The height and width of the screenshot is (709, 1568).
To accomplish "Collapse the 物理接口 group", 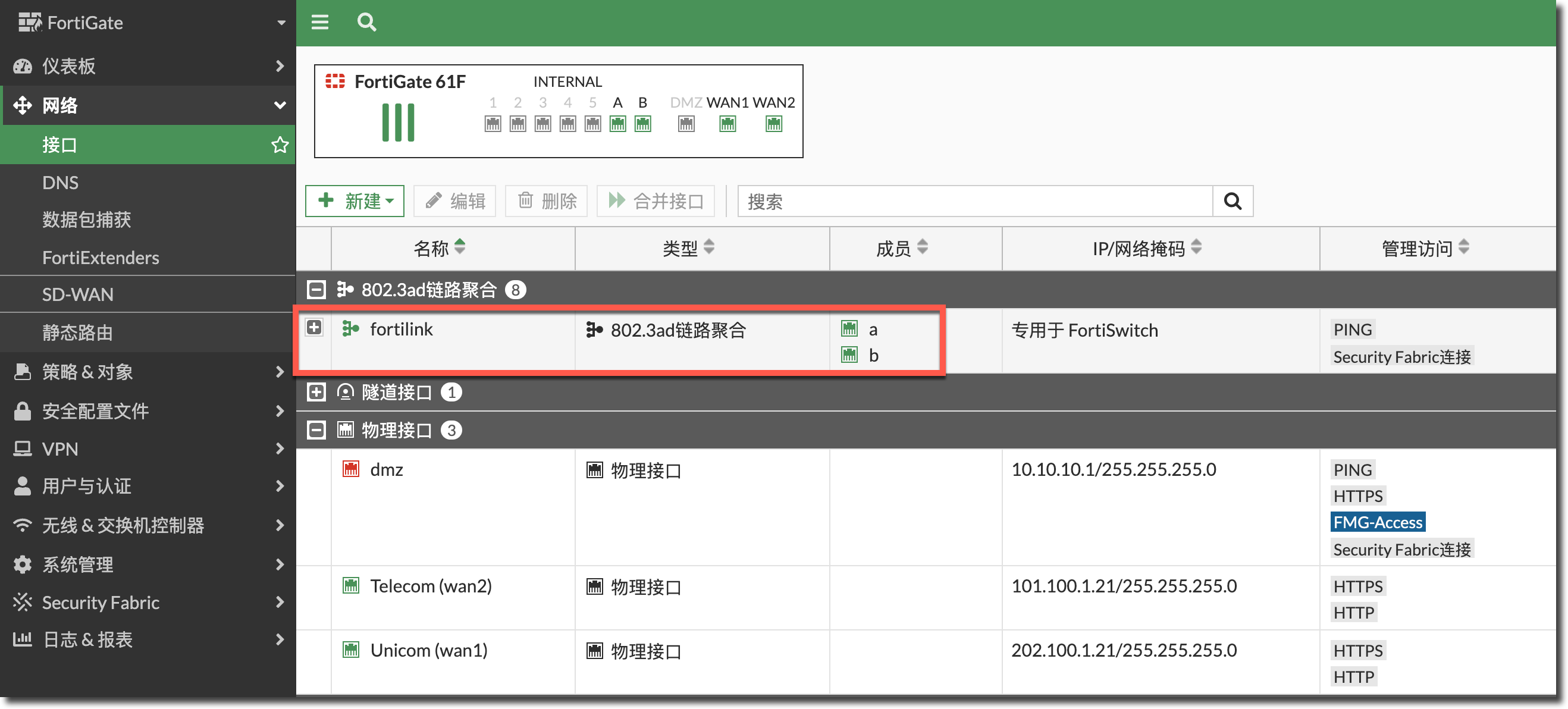I will pos(316,430).
